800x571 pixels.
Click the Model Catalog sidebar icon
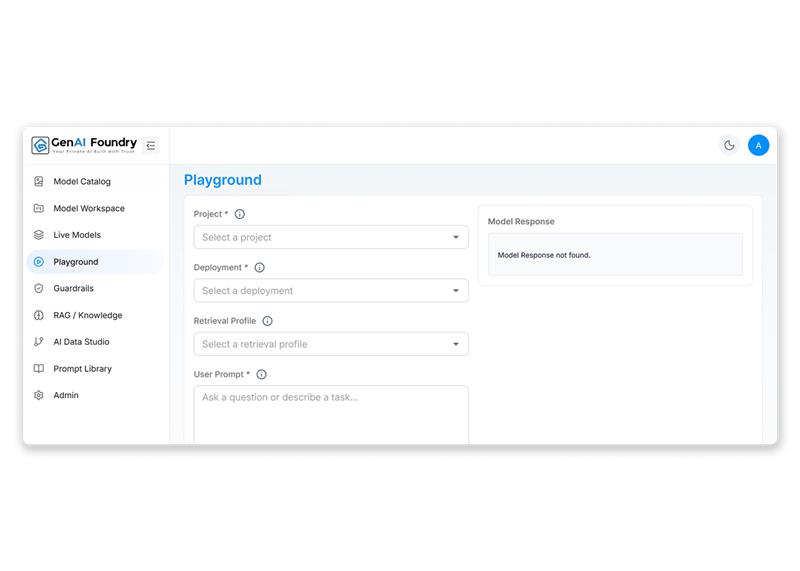pos(39,182)
